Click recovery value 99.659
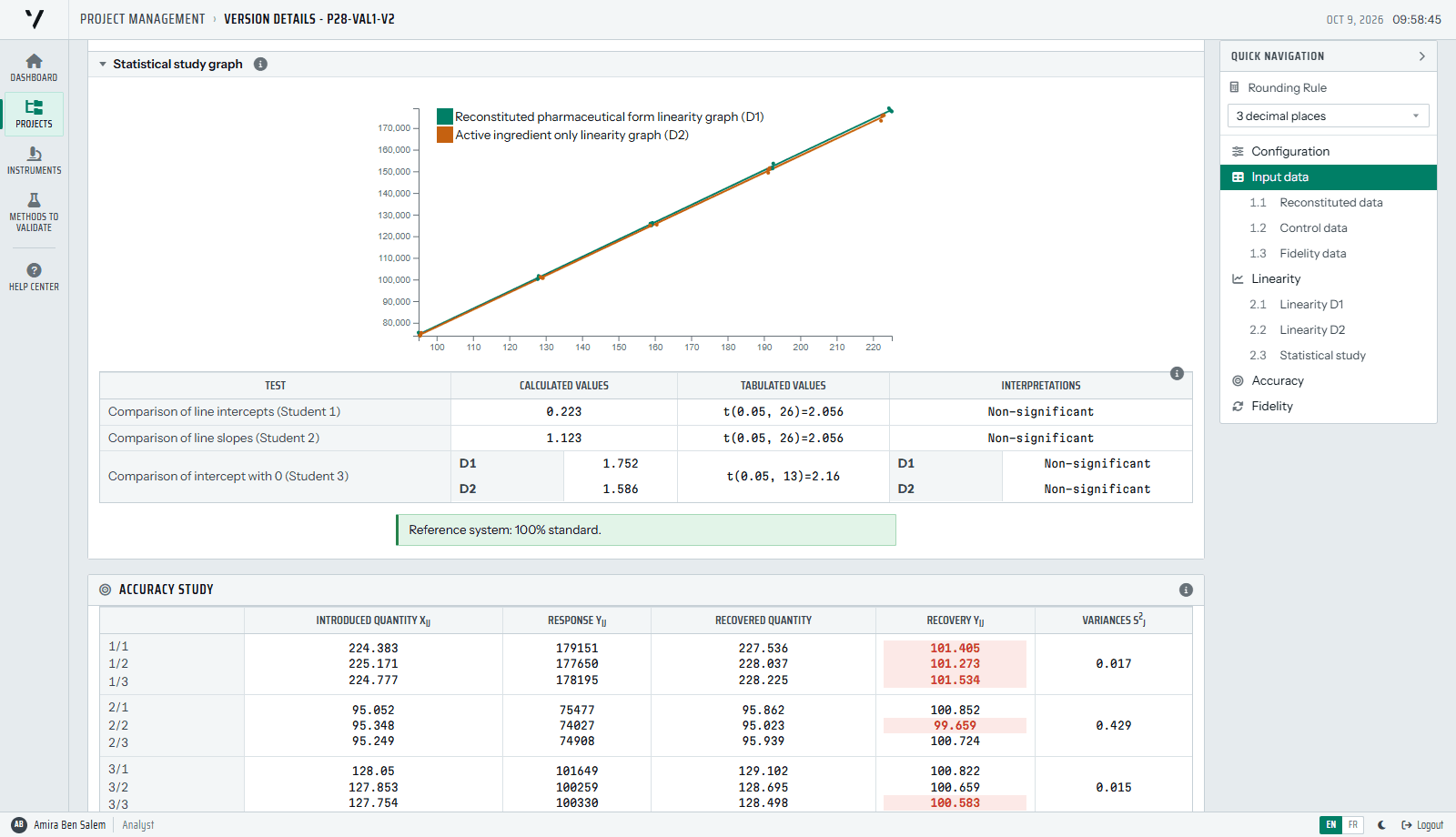The width and height of the screenshot is (1456, 837). coord(955,725)
